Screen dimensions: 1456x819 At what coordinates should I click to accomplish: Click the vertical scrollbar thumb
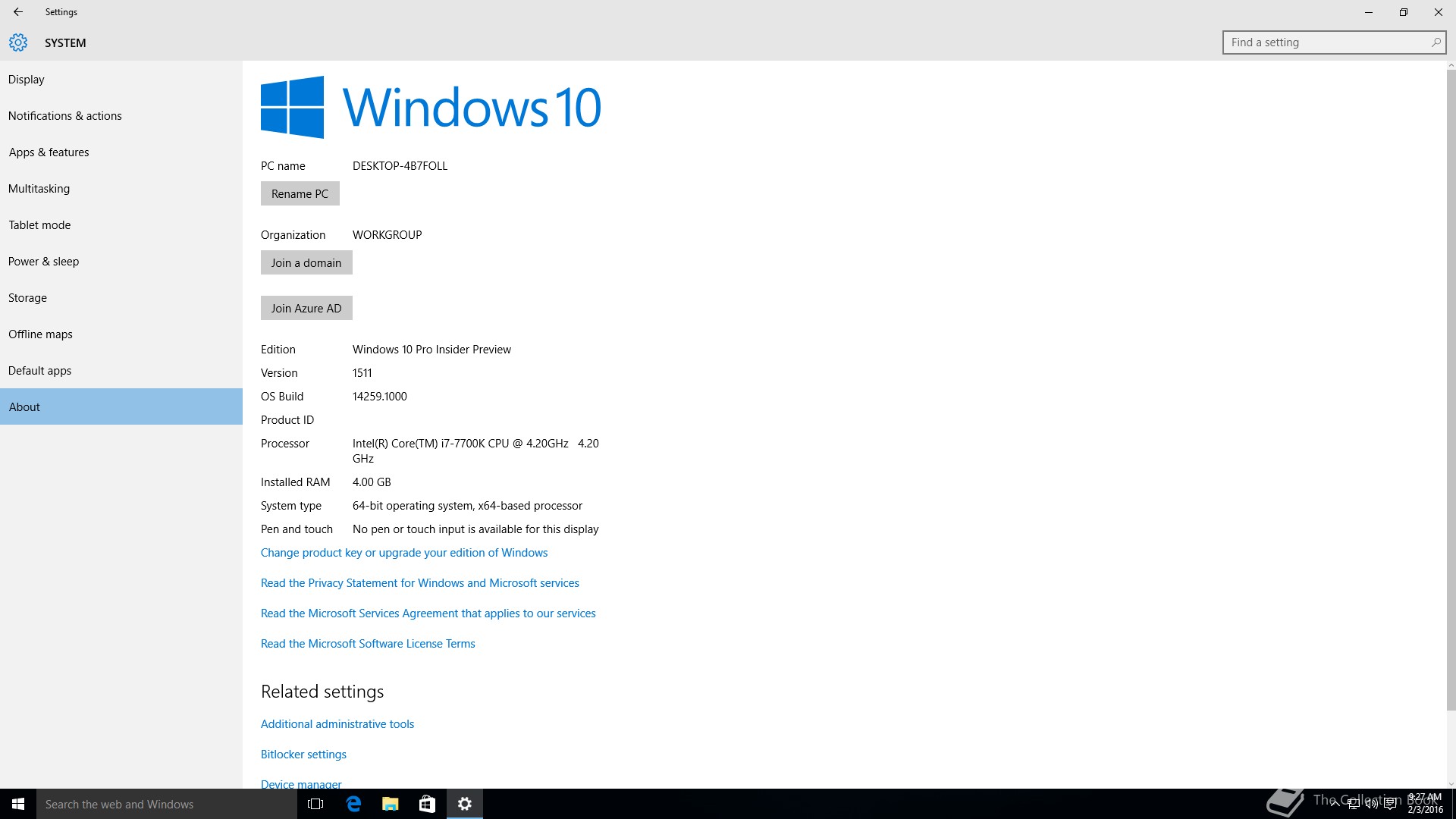point(1451,390)
